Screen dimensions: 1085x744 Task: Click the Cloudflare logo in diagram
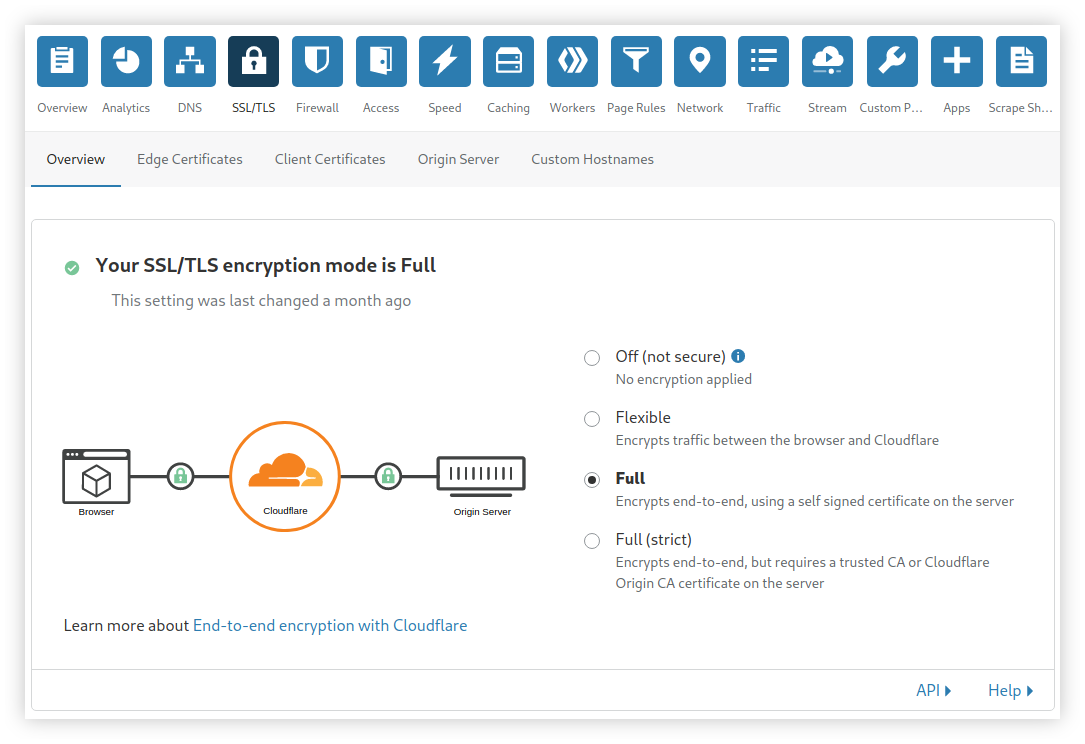point(285,476)
